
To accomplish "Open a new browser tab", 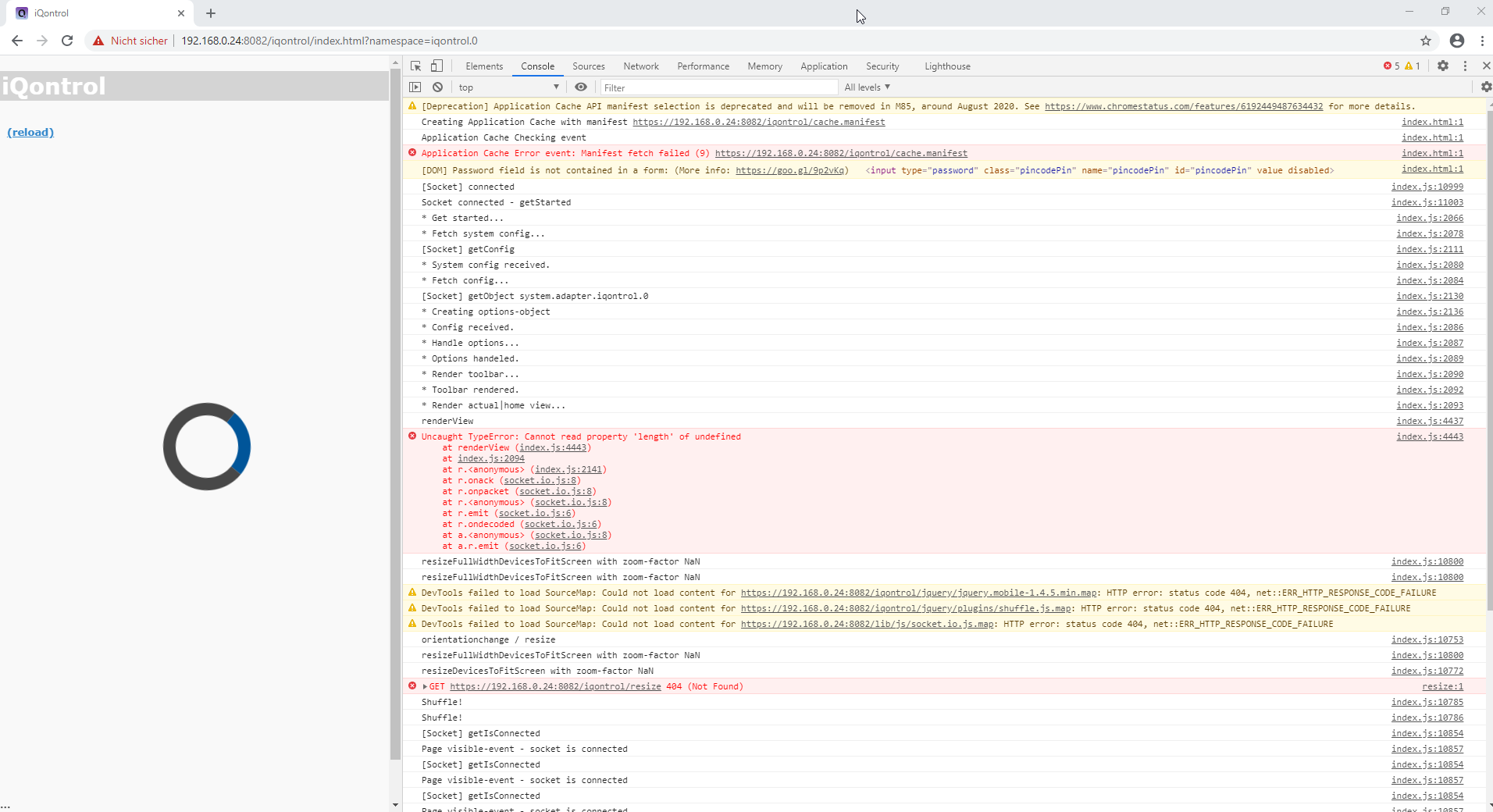I will [x=211, y=13].
